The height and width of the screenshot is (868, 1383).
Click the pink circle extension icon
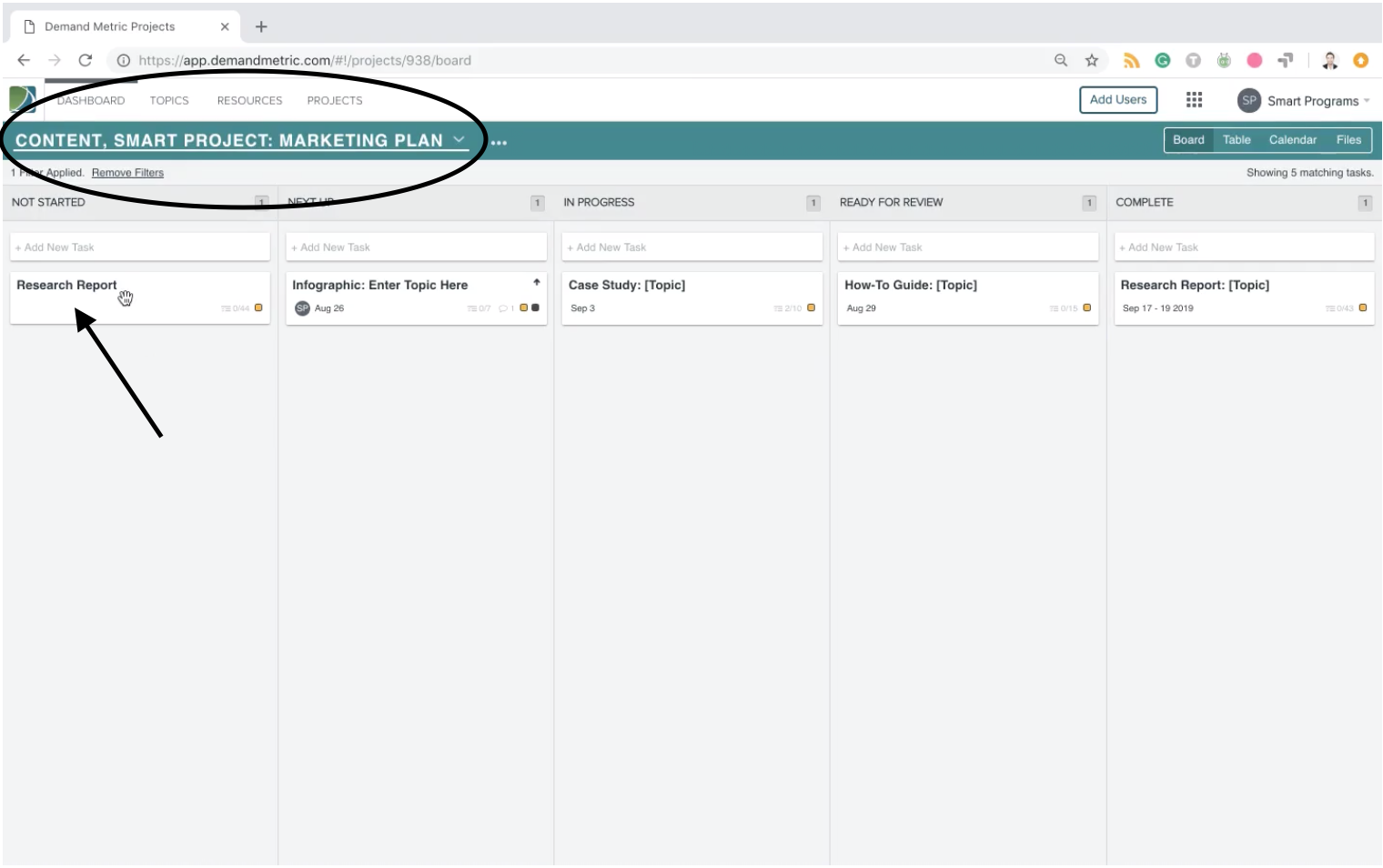(1255, 60)
